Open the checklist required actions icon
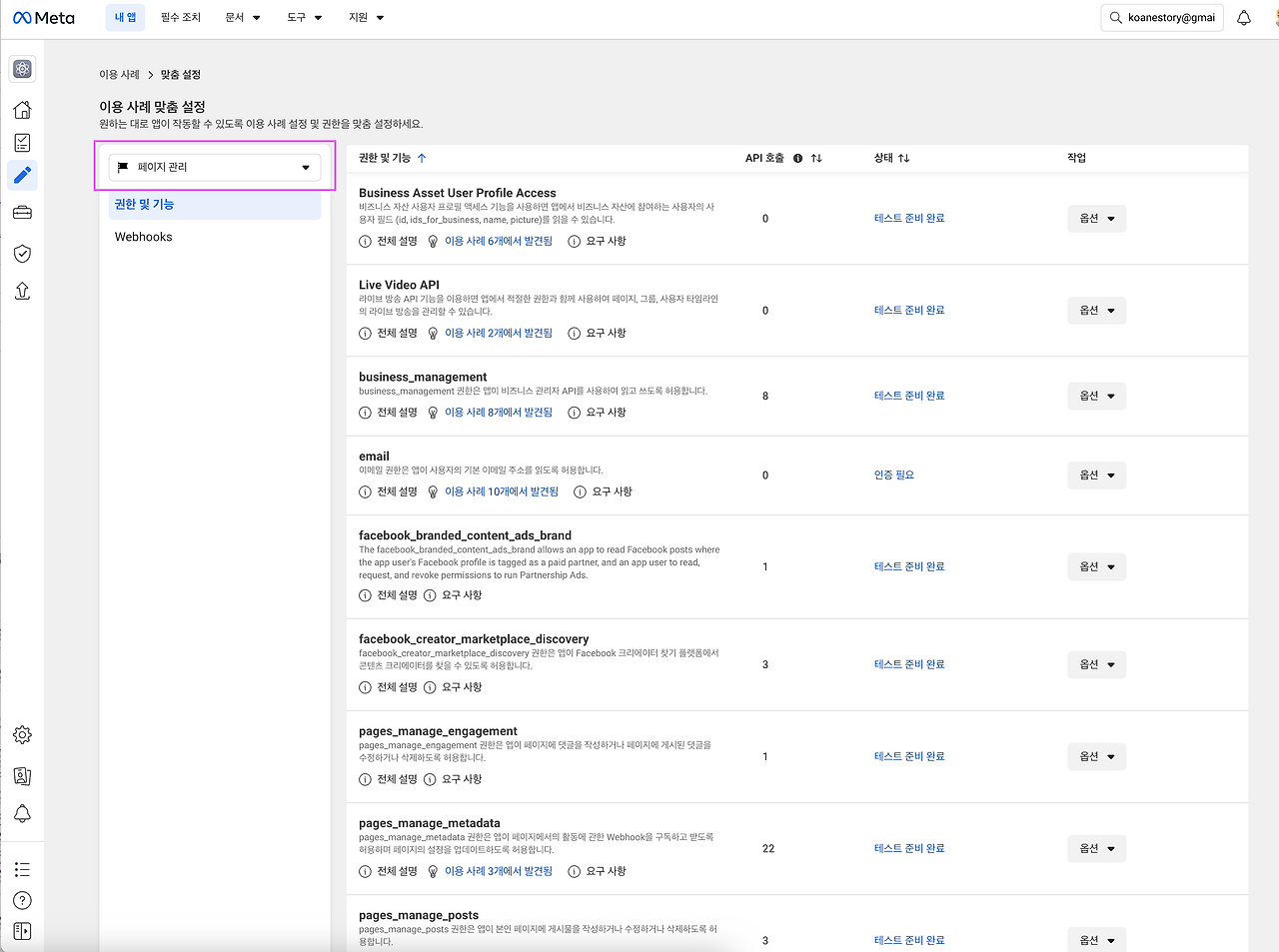The width and height of the screenshot is (1279, 952). pos(22,143)
